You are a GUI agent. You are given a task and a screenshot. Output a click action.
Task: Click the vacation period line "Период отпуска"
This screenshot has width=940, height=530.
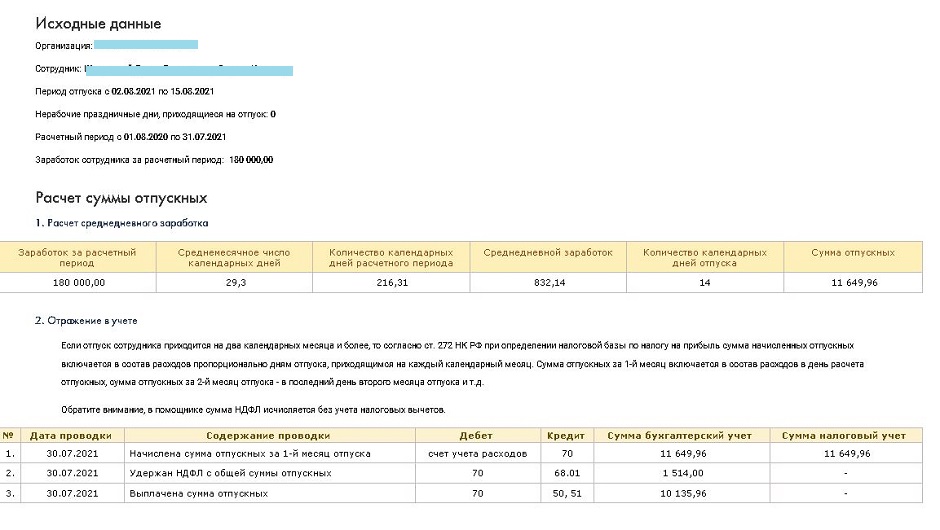click(124, 91)
